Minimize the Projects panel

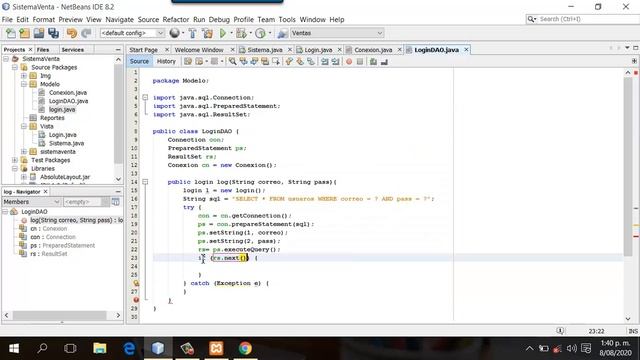coord(118,49)
